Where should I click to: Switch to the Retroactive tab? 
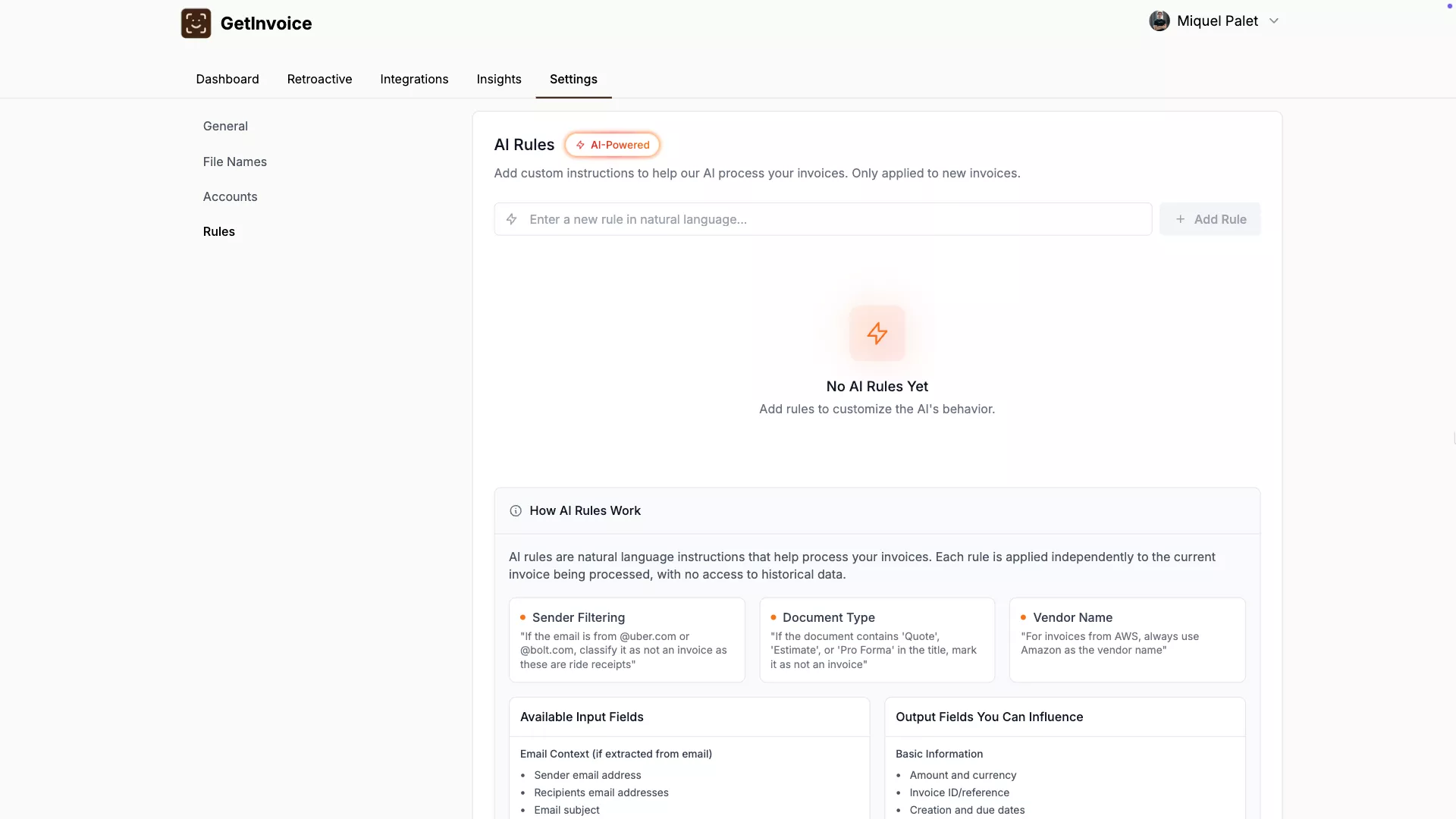[x=319, y=79]
